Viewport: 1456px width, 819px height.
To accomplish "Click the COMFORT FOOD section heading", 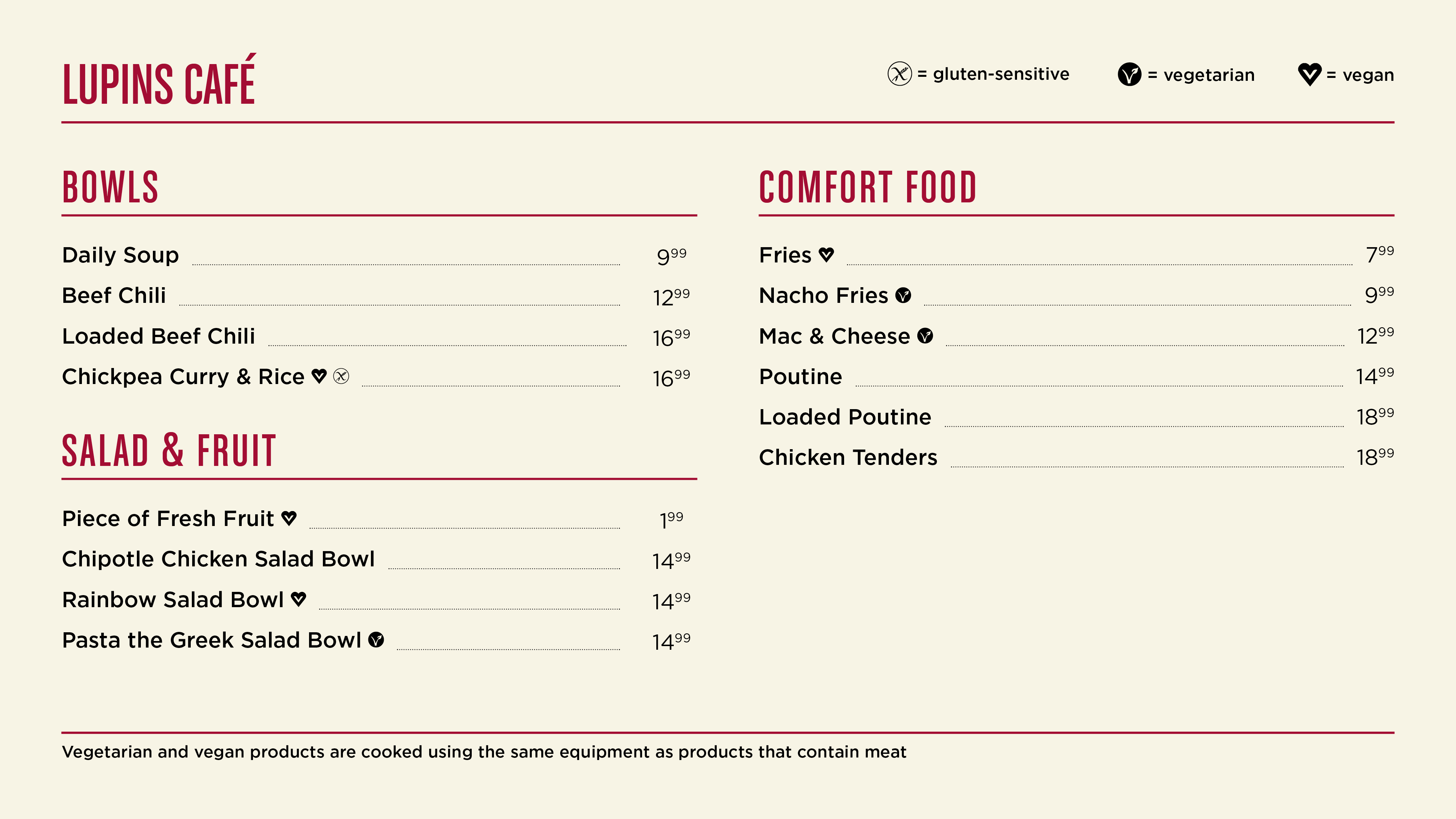I will pyautogui.click(x=868, y=186).
